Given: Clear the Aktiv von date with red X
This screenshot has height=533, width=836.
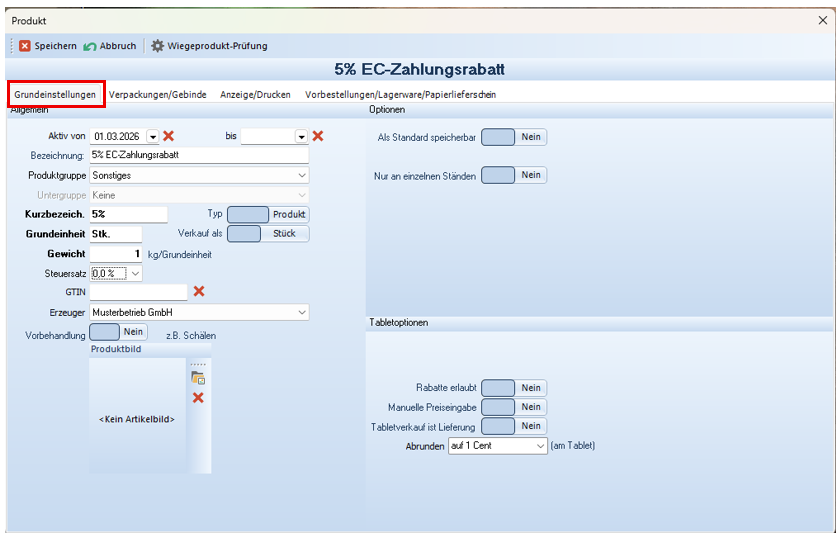Looking at the screenshot, I should coord(168,136).
